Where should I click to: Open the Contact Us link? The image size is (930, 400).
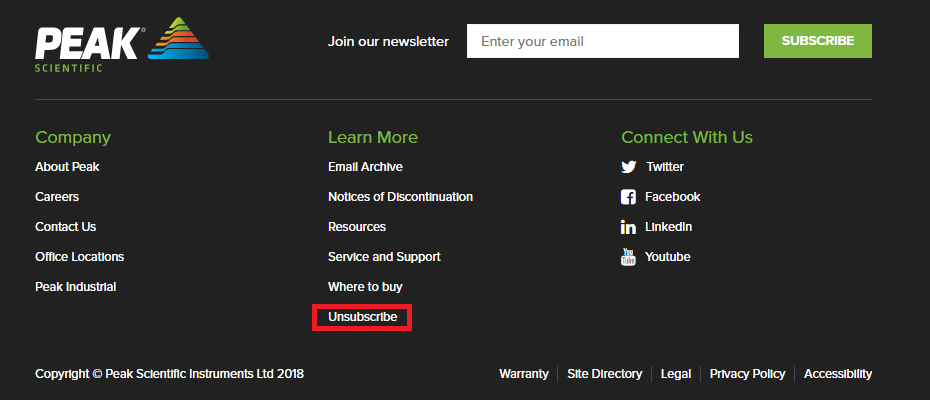click(x=65, y=227)
